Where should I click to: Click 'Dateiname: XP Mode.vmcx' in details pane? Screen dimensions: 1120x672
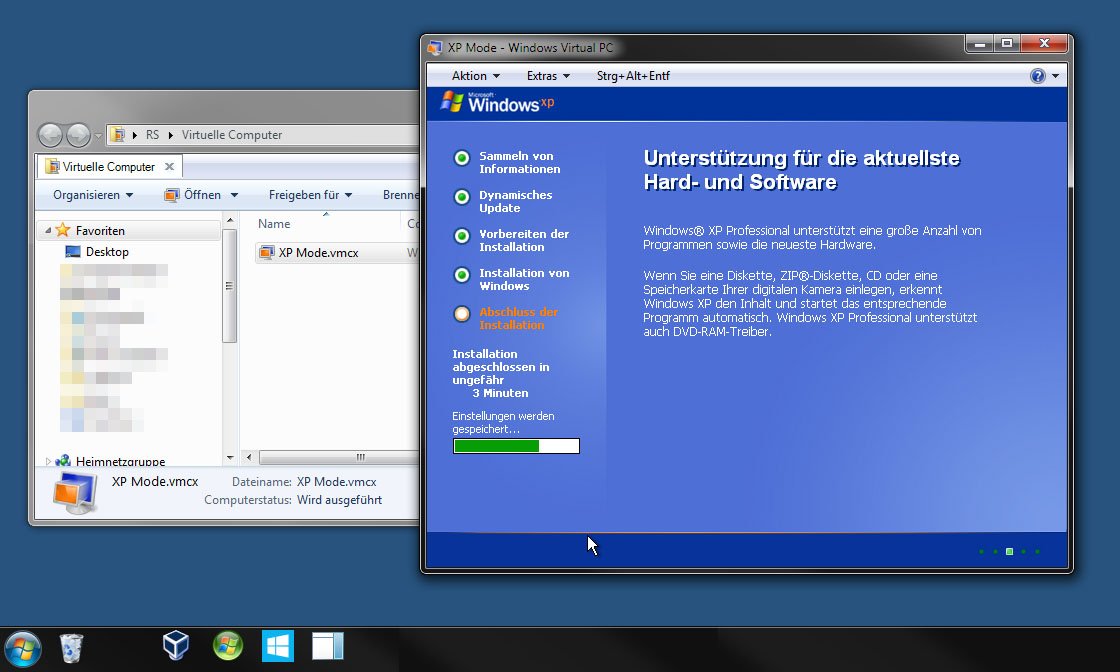[304, 481]
